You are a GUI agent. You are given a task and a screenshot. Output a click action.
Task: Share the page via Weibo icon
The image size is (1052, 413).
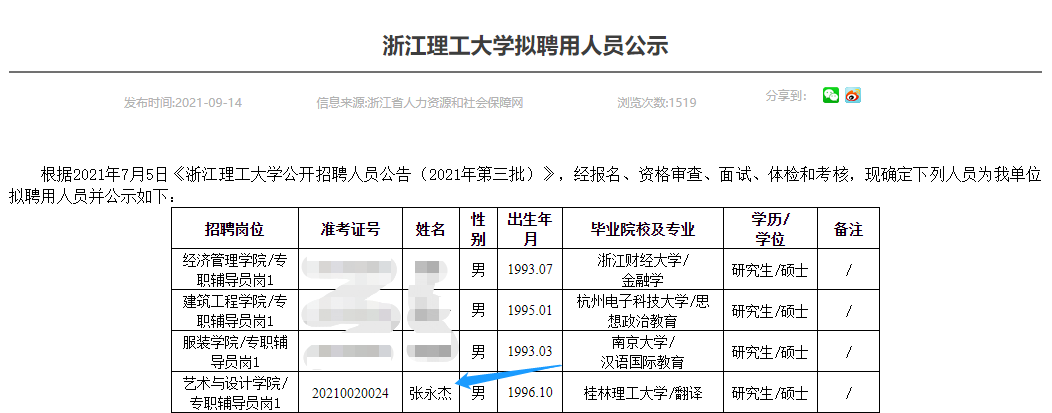(852, 95)
